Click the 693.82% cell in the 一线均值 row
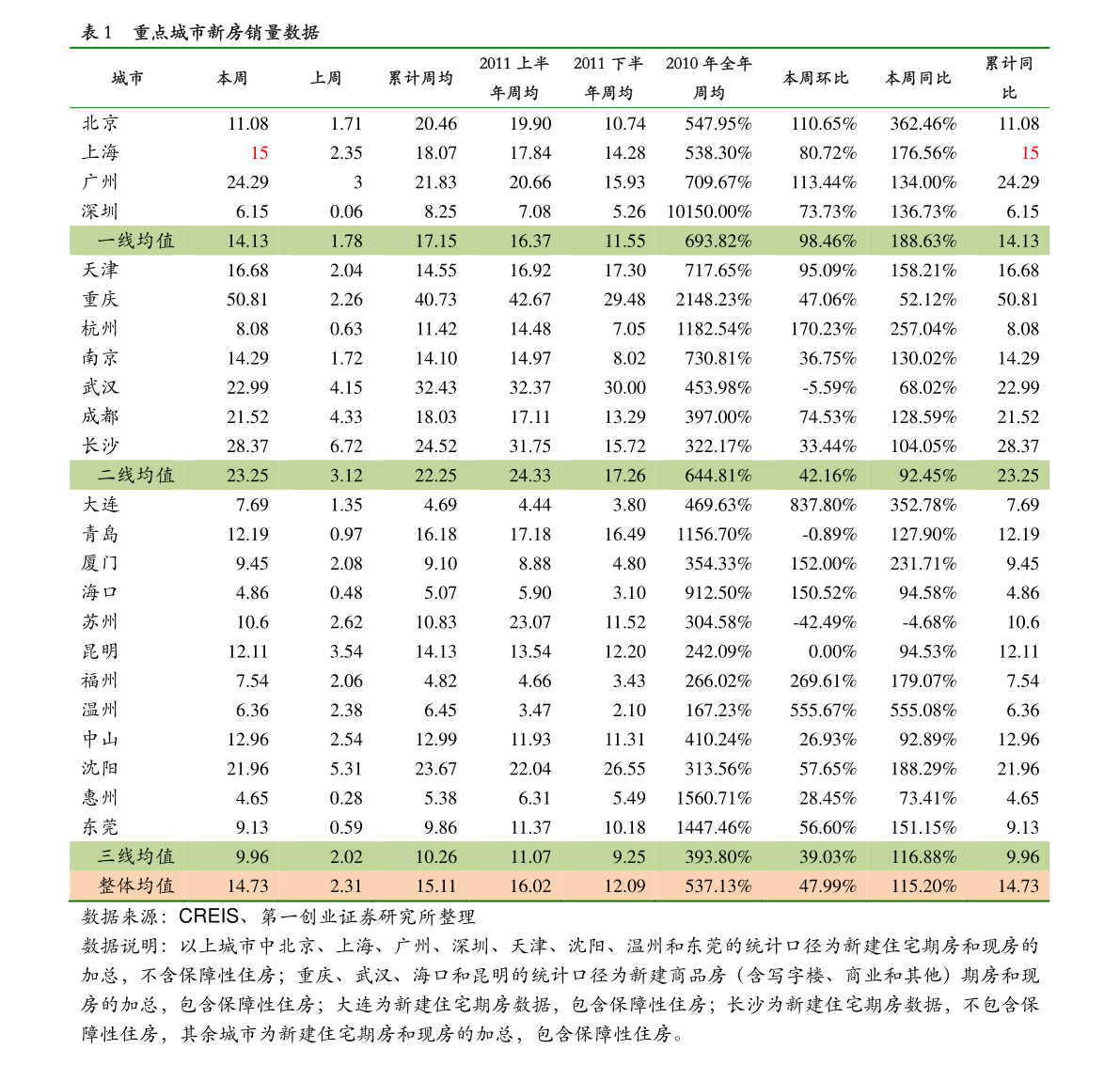This screenshot has height=1065, width=1120. [718, 242]
